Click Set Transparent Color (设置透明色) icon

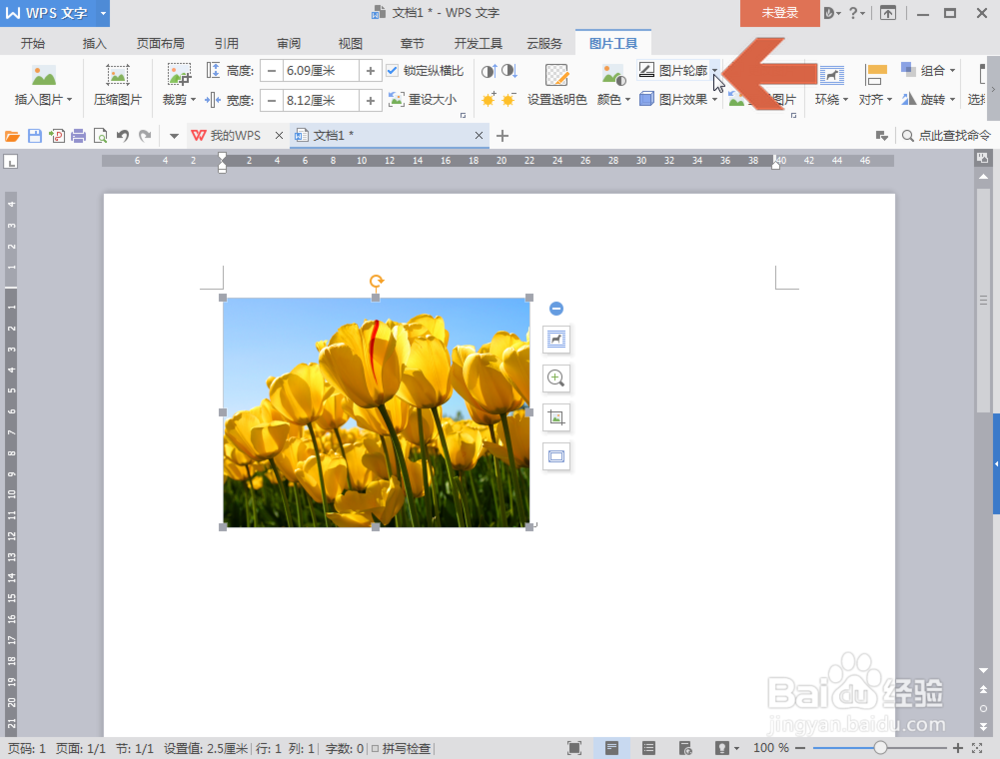coord(556,75)
